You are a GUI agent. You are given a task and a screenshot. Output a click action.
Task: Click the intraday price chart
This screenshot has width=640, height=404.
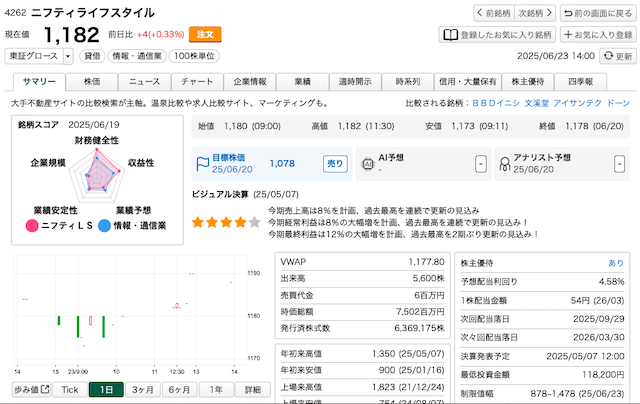[x=131, y=310]
